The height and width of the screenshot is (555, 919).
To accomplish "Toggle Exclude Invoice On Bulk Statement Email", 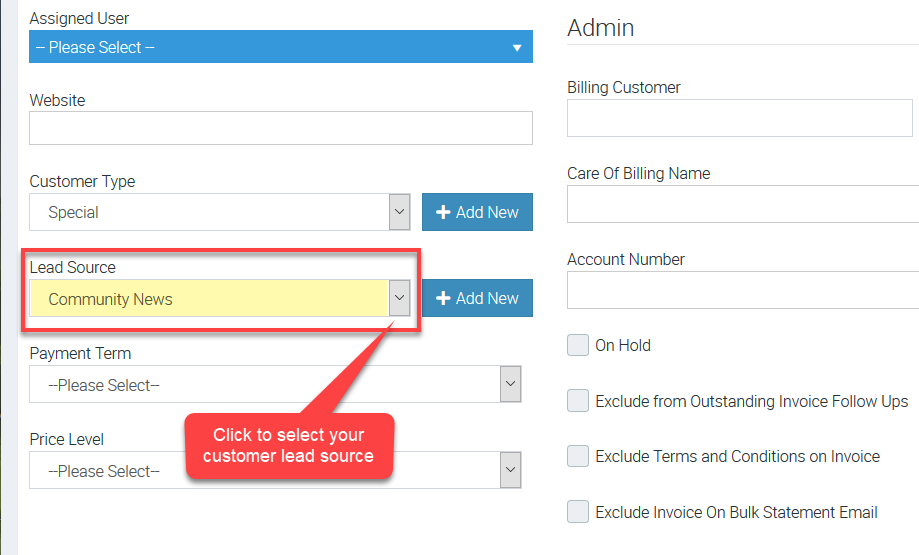I will coord(578,512).
